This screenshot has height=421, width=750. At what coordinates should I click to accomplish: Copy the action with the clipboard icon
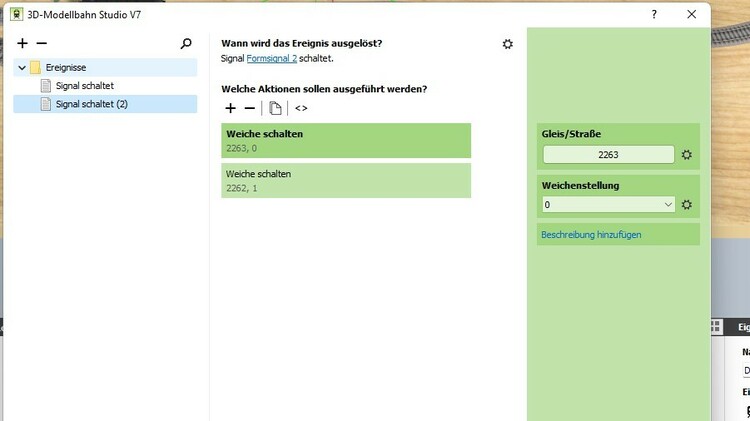(x=275, y=108)
